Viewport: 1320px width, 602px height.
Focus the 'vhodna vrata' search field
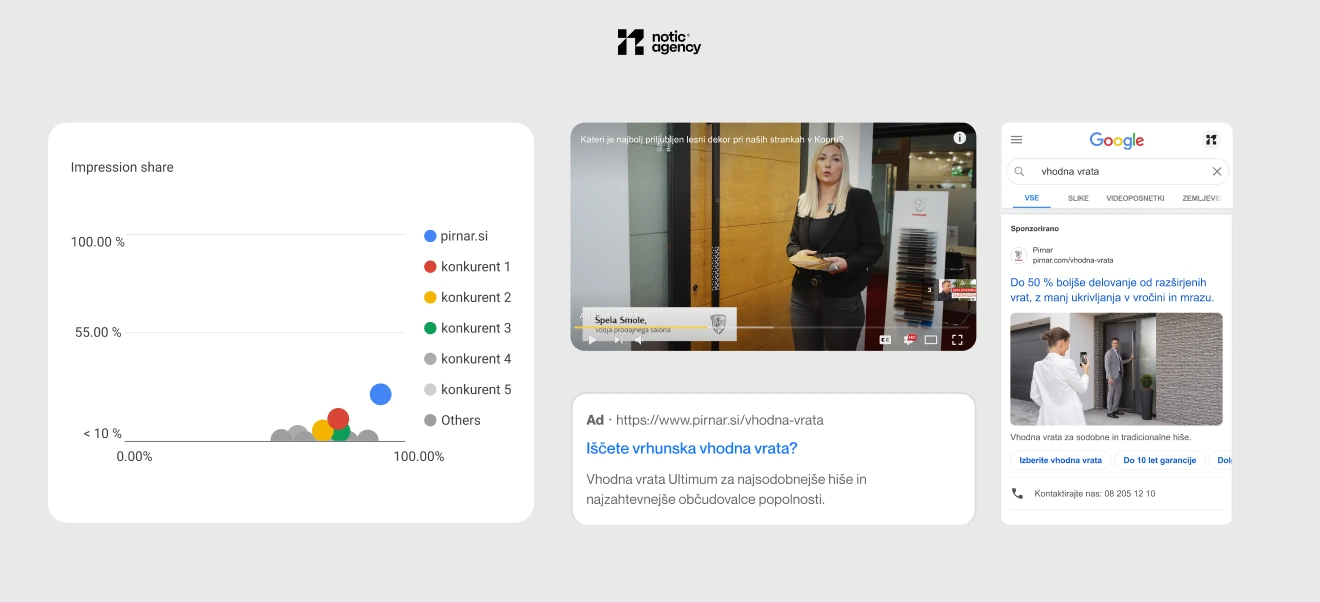tap(1117, 171)
